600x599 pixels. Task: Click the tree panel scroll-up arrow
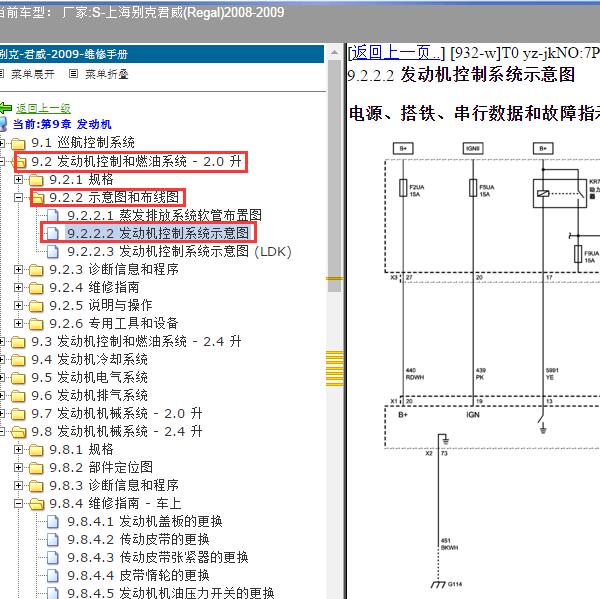click(334, 52)
